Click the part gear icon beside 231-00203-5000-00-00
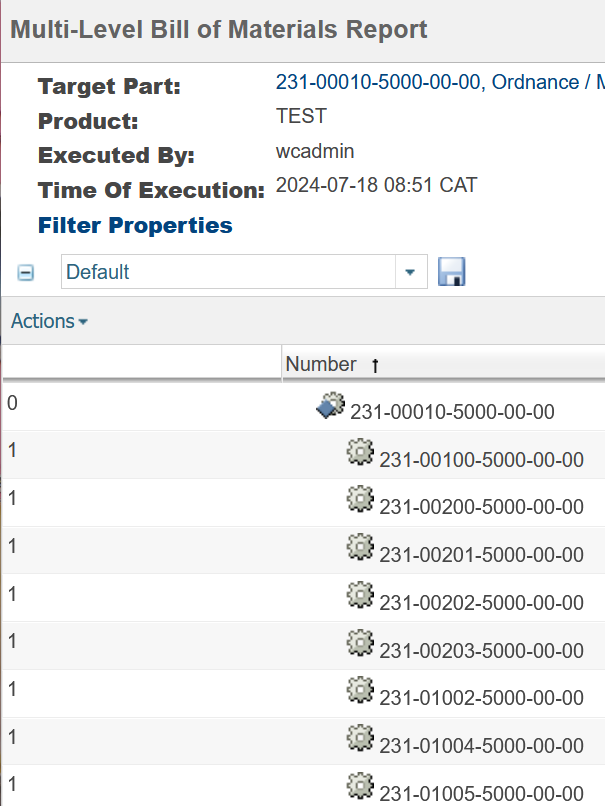The image size is (605, 806). (x=360, y=642)
